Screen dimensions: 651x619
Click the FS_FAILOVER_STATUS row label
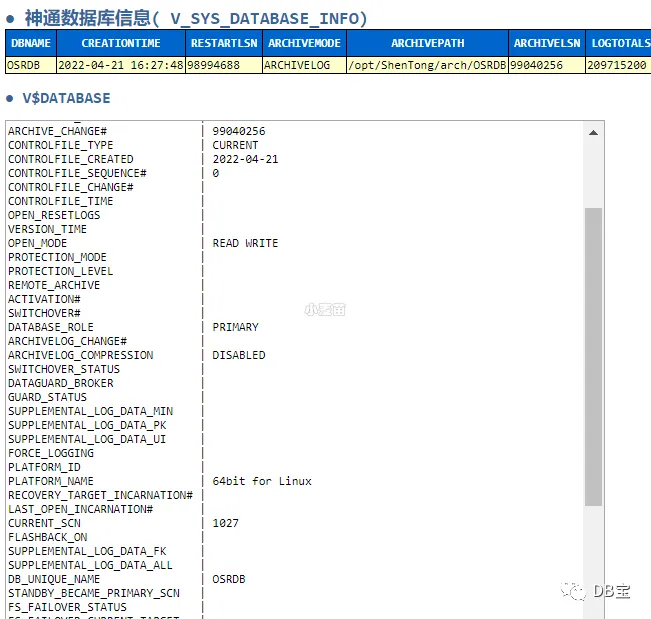point(67,607)
